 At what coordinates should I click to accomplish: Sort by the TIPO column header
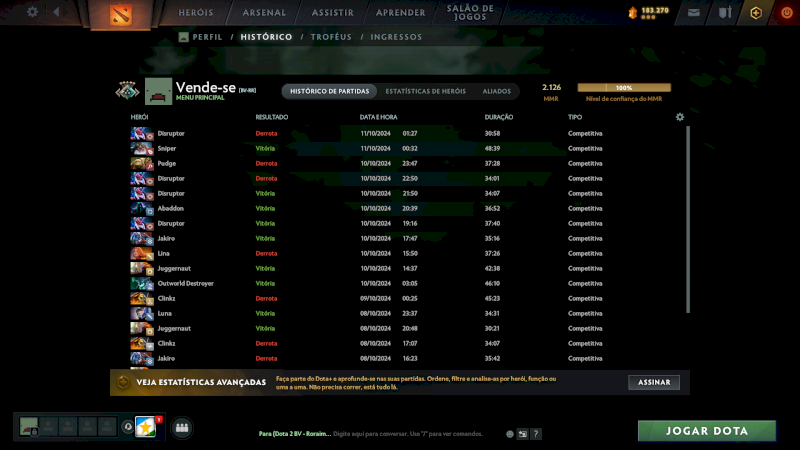coord(574,117)
